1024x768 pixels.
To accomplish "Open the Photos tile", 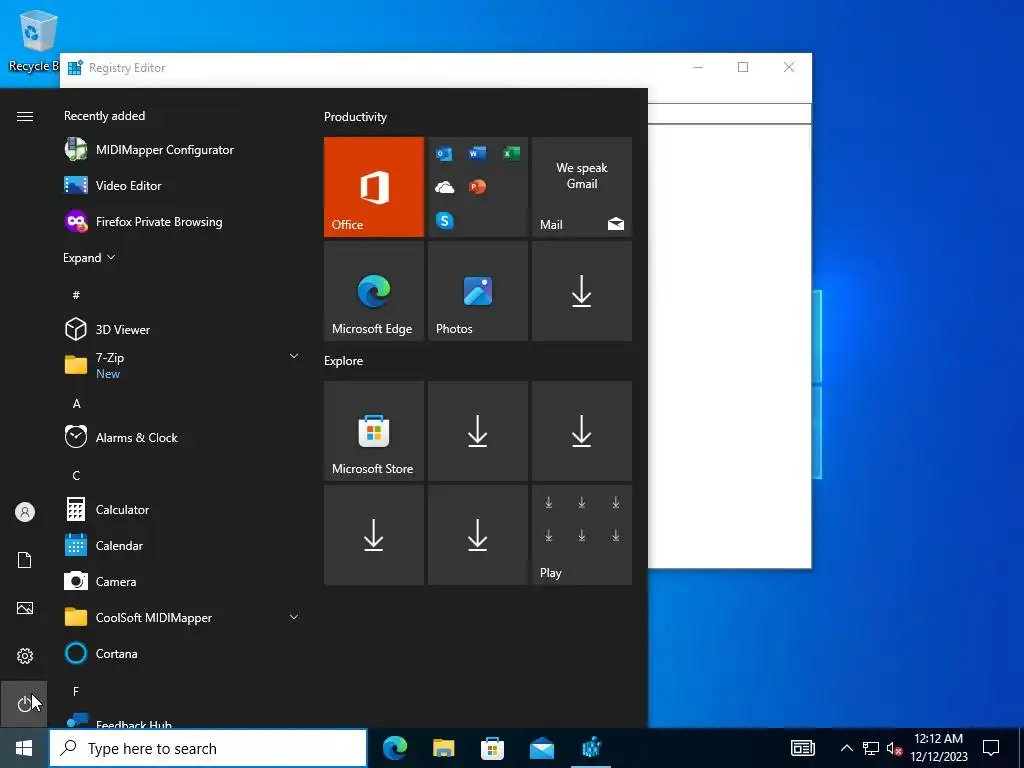I will 477,291.
